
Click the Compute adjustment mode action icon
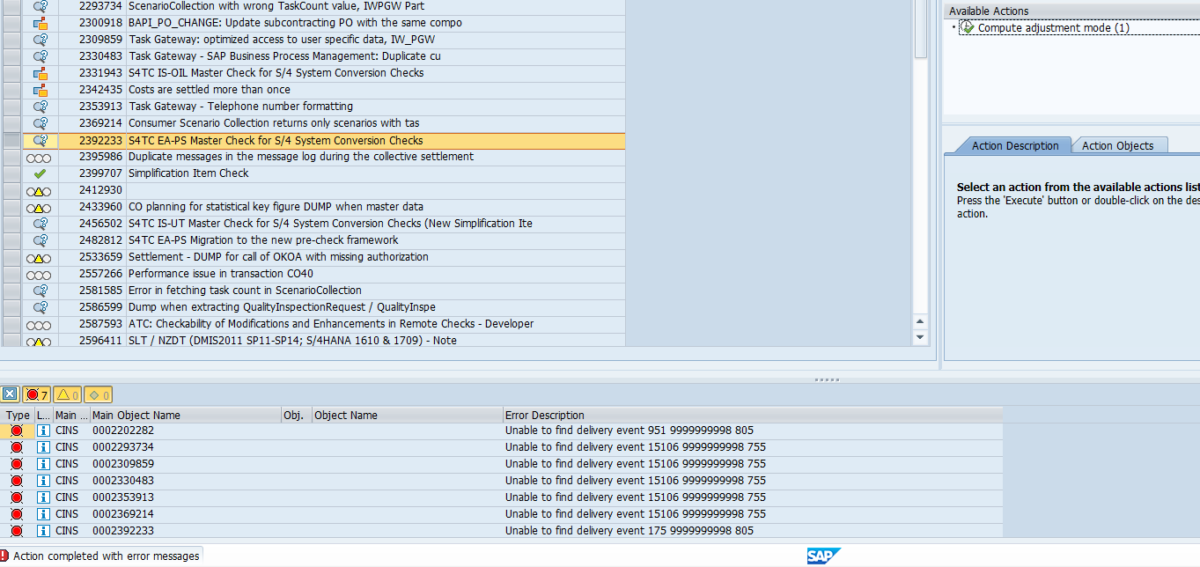967,28
